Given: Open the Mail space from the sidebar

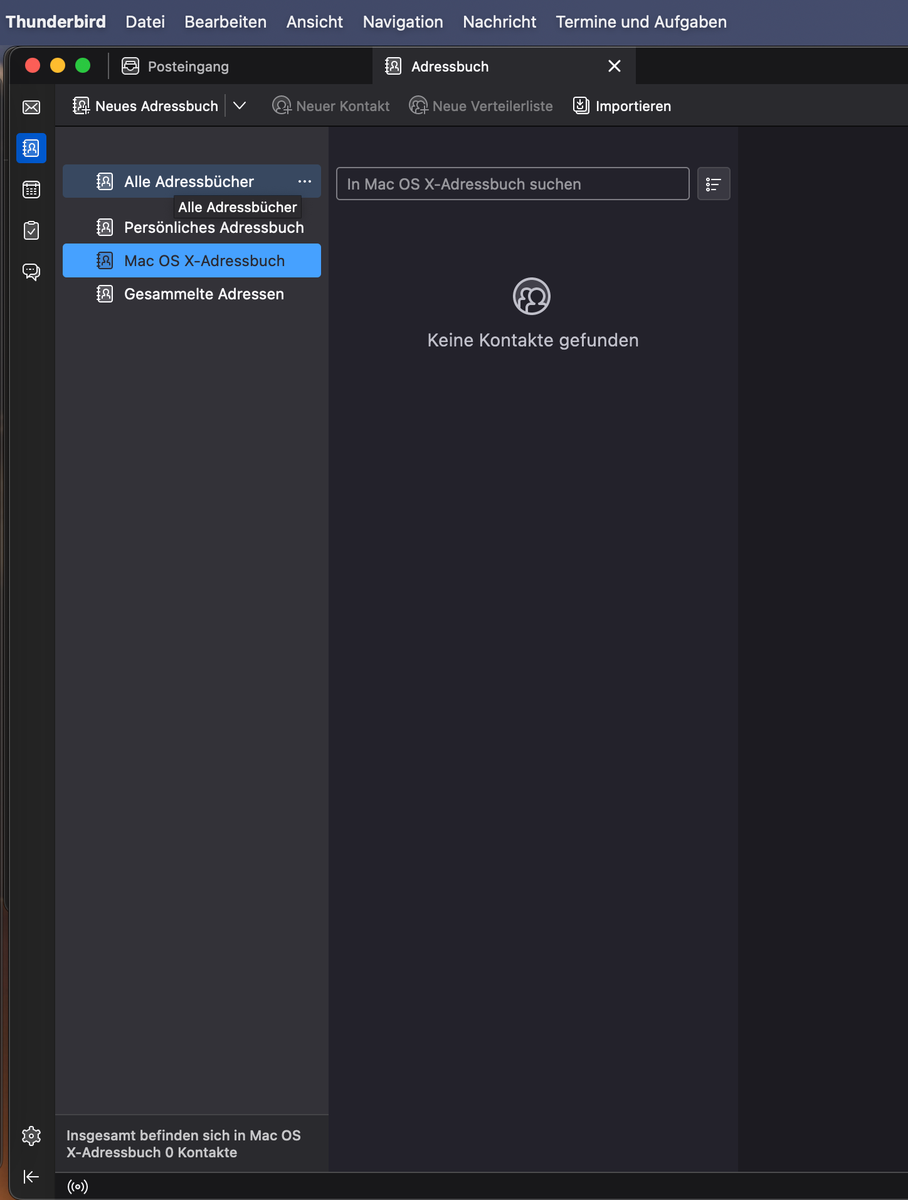Looking at the screenshot, I should tap(31, 107).
